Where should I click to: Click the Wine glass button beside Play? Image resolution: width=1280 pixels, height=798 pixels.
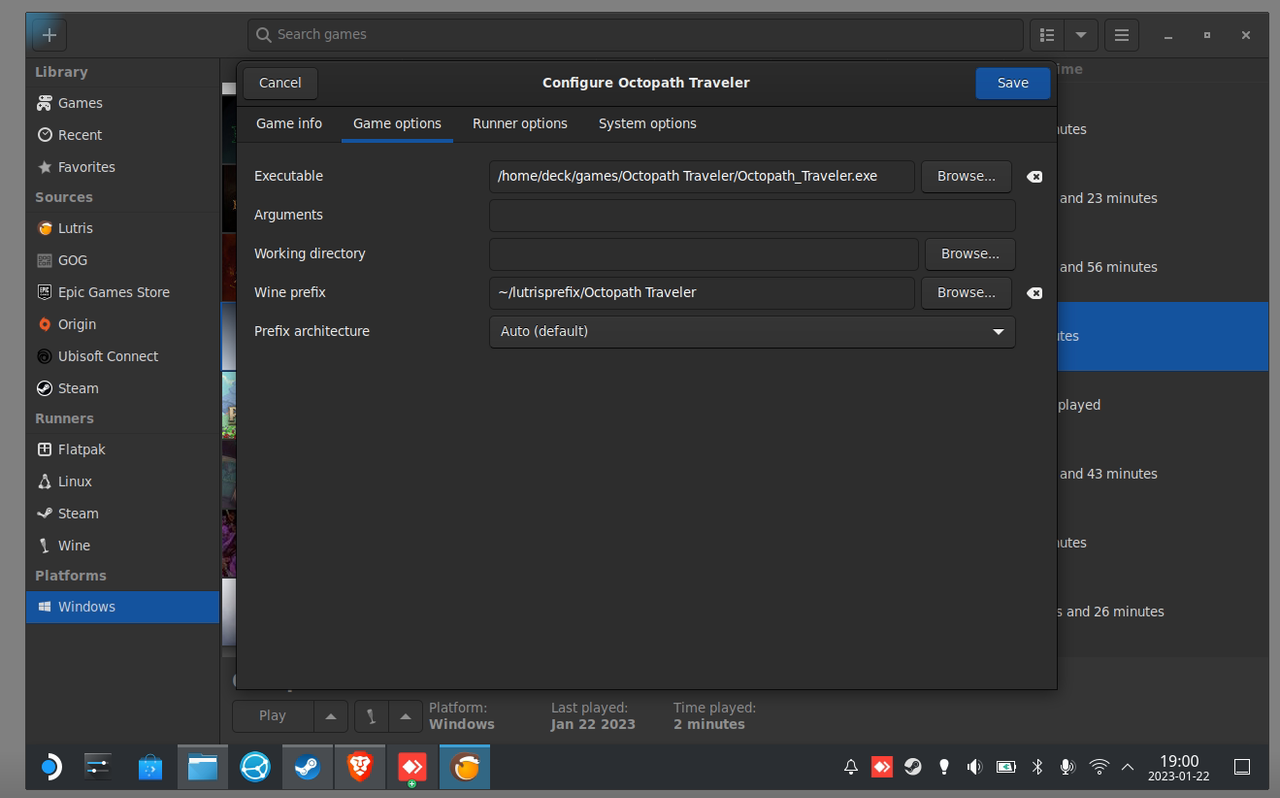click(x=371, y=716)
